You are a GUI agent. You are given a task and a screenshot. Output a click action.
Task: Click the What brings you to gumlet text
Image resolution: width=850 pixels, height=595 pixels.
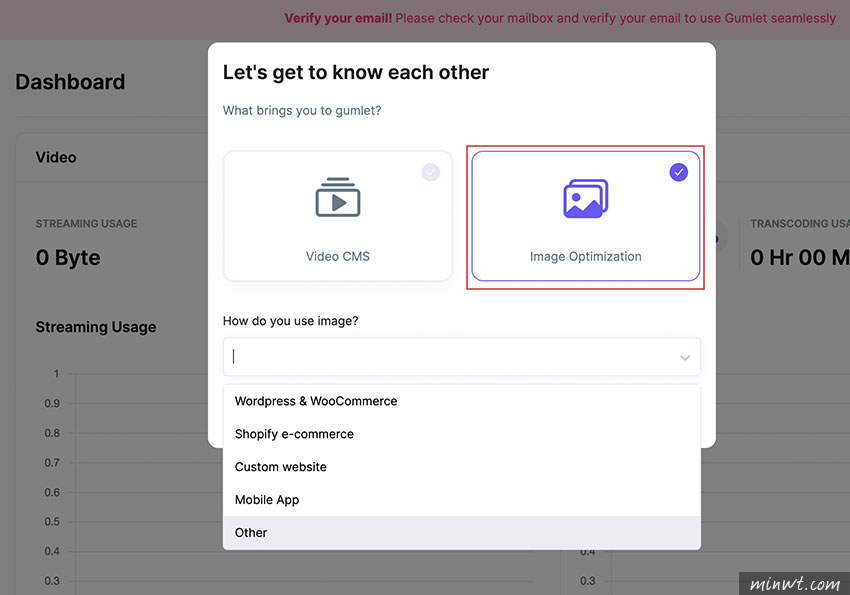302,111
